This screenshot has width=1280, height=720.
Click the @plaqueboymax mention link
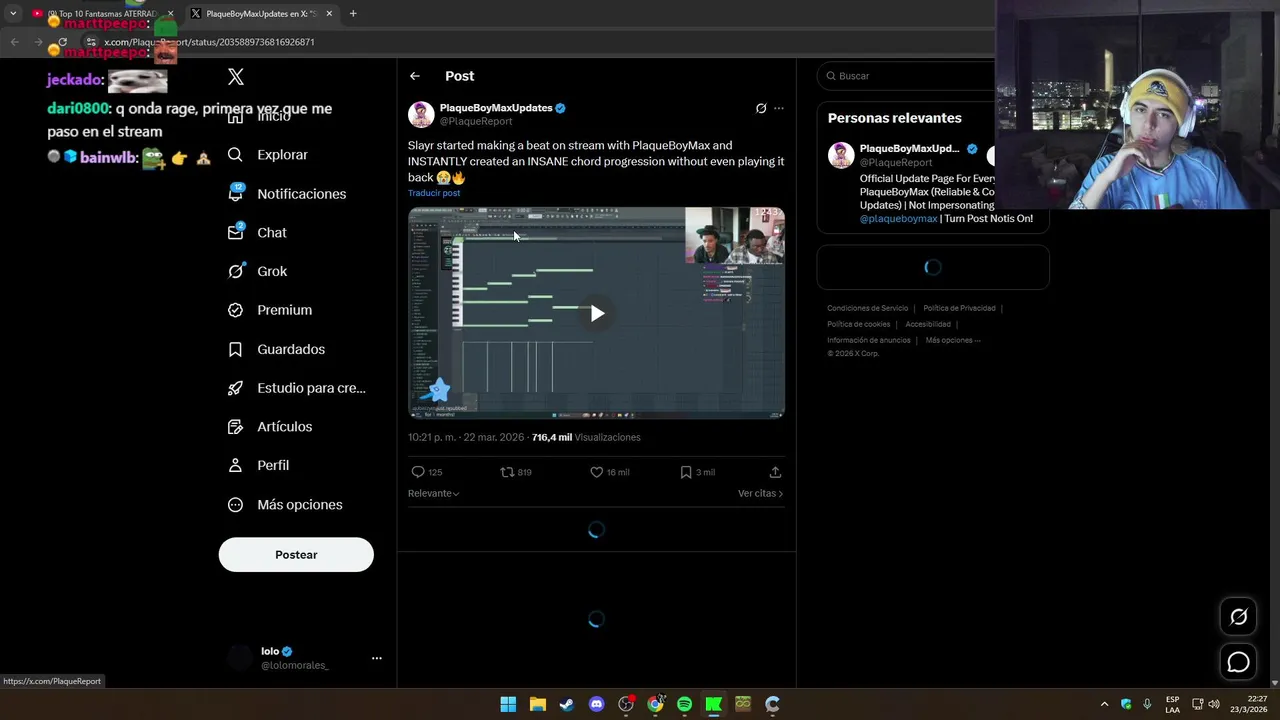click(x=898, y=218)
